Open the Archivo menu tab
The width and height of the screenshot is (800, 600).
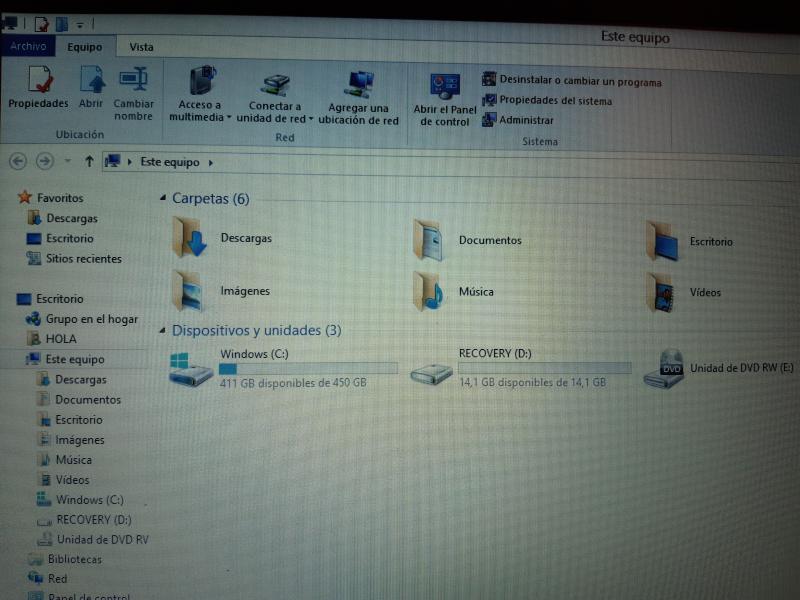28,47
